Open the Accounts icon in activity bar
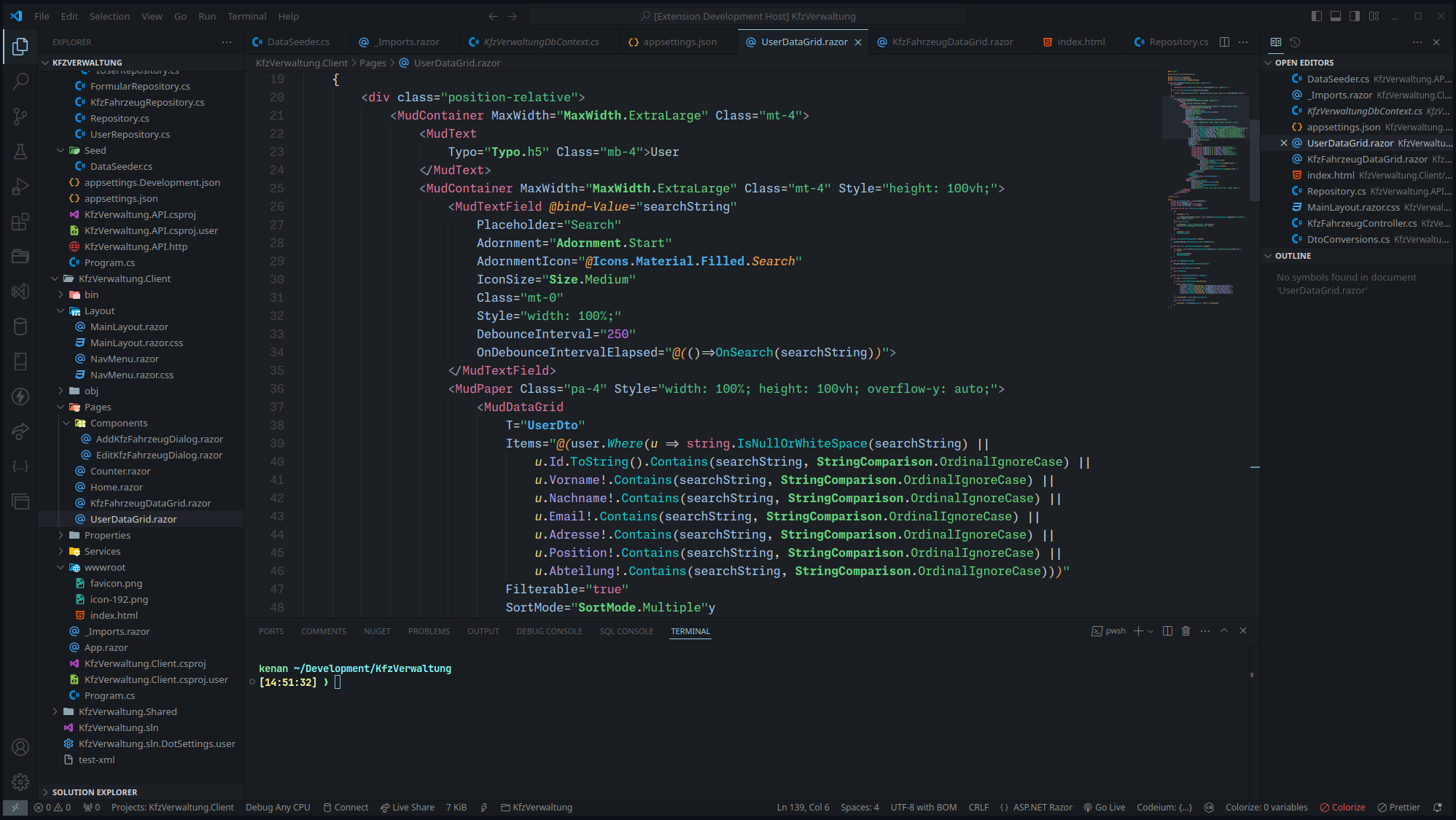 (20, 747)
